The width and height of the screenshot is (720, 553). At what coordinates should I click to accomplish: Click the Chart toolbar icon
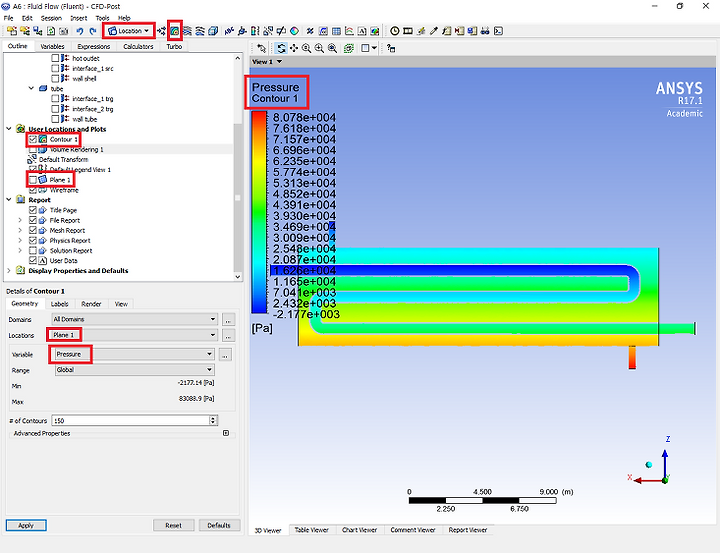(349, 31)
